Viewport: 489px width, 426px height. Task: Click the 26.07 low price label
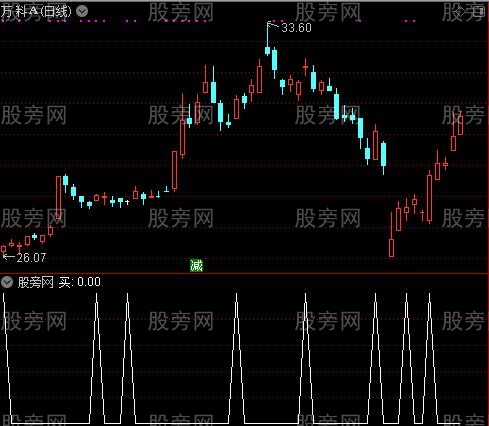(31, 257)
